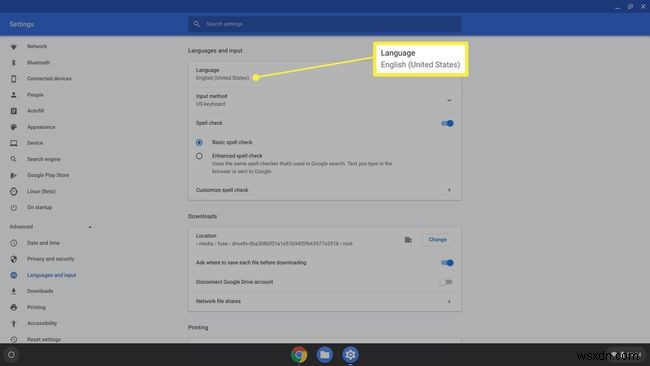Screen dimensions: 650x366
Task: Open Customize spell check arrow
Action: pos(449,190)
